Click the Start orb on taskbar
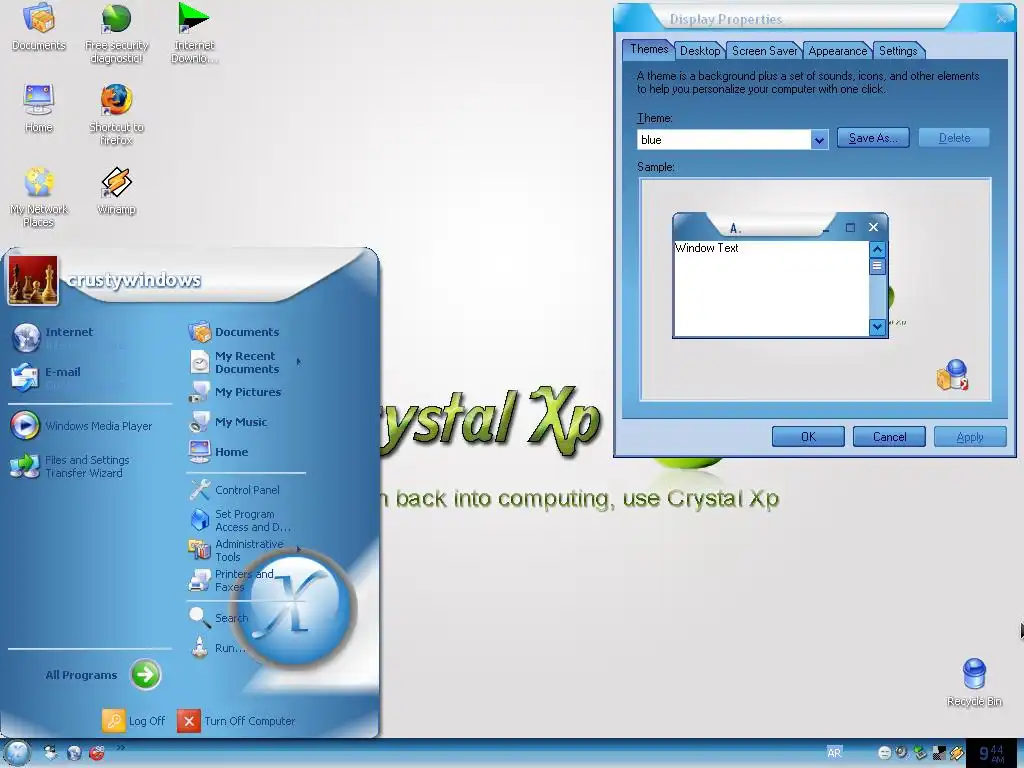The width and height of the screenshot is (1024, 768). 18,753
